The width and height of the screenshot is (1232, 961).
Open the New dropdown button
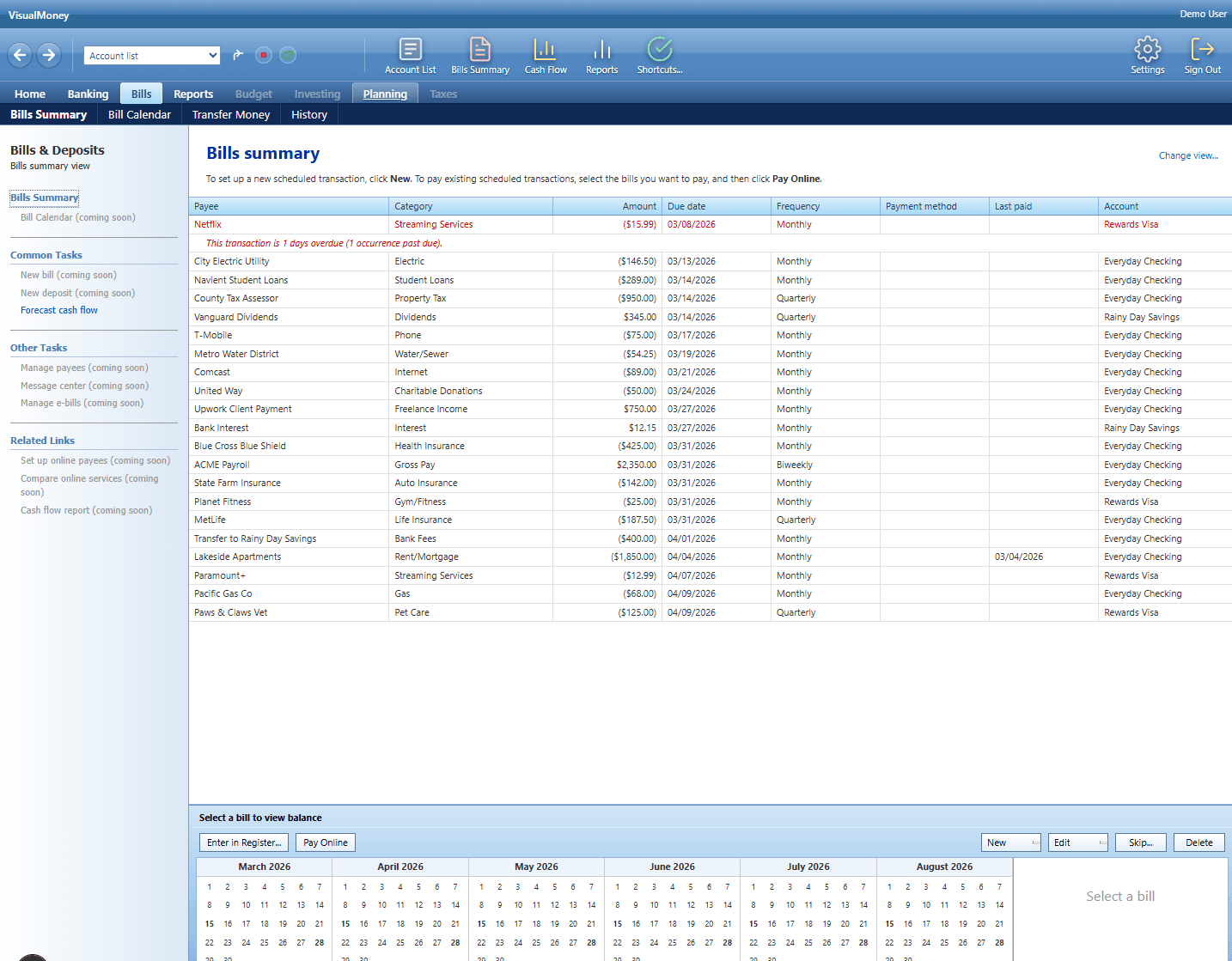point(1010,842)
